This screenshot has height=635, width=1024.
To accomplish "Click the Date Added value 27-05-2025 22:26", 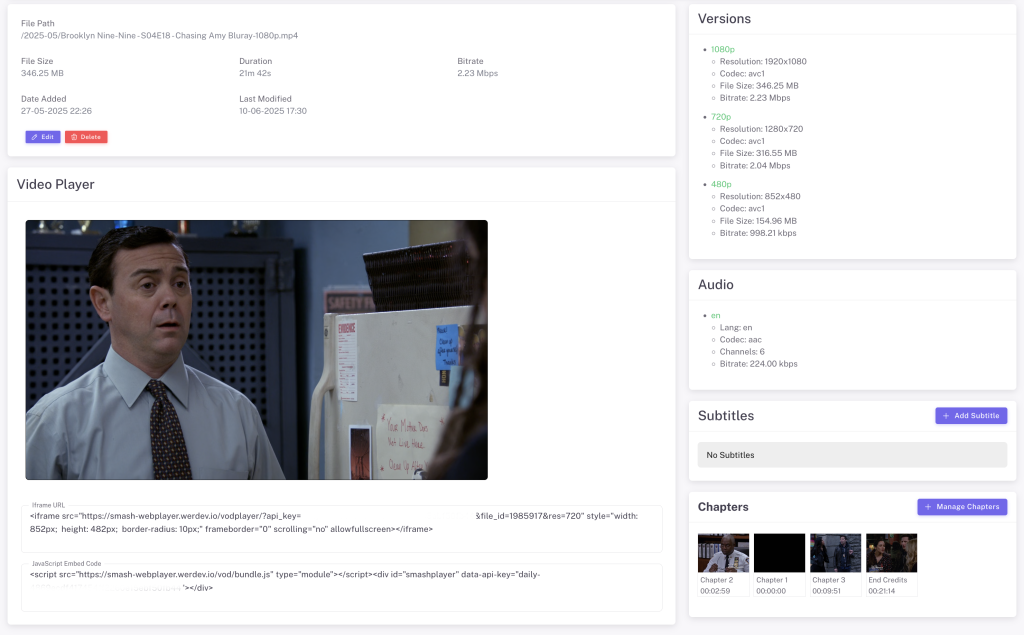I will (x=56, y=111).
